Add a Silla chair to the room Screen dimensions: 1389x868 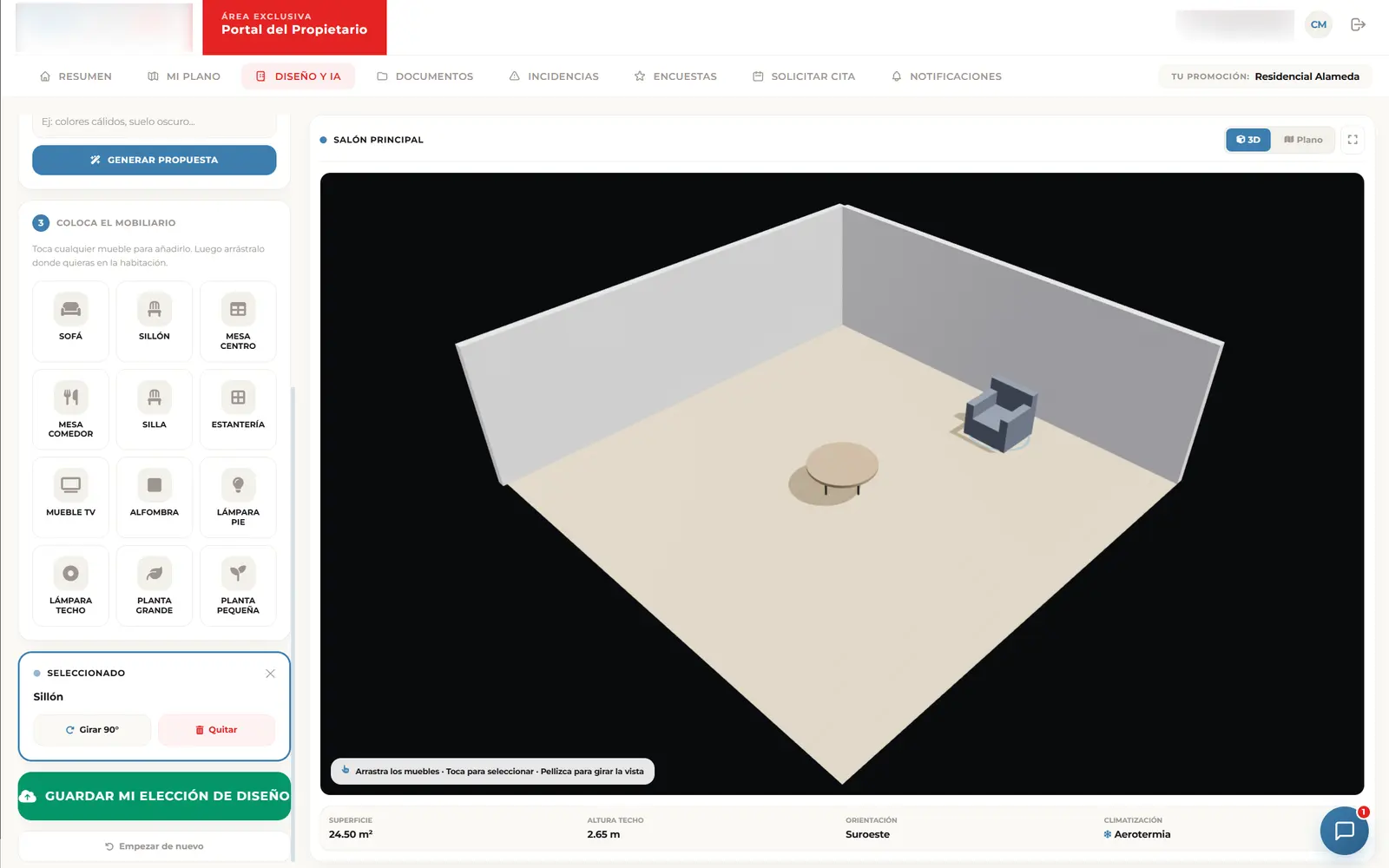tap(155, 410)
